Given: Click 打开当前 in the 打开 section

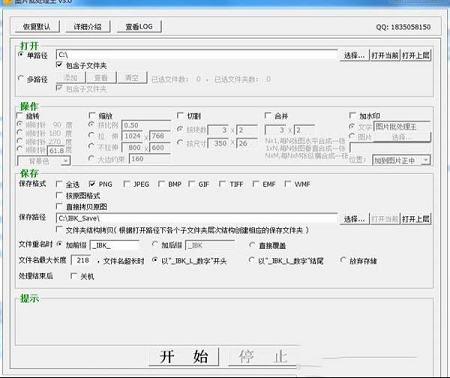Looking at the screenshot, I should 385,55.
